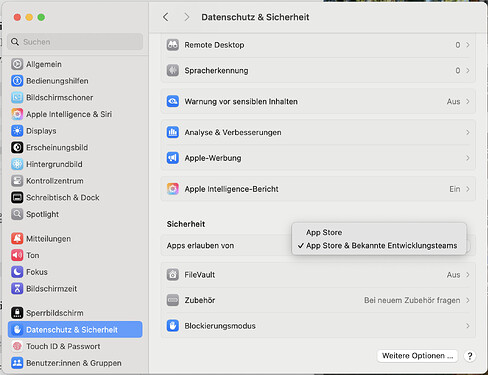This screenshot has width=488, height=375.
Task: Click the Blockierungsmodus hand icon
Action: 173,326
